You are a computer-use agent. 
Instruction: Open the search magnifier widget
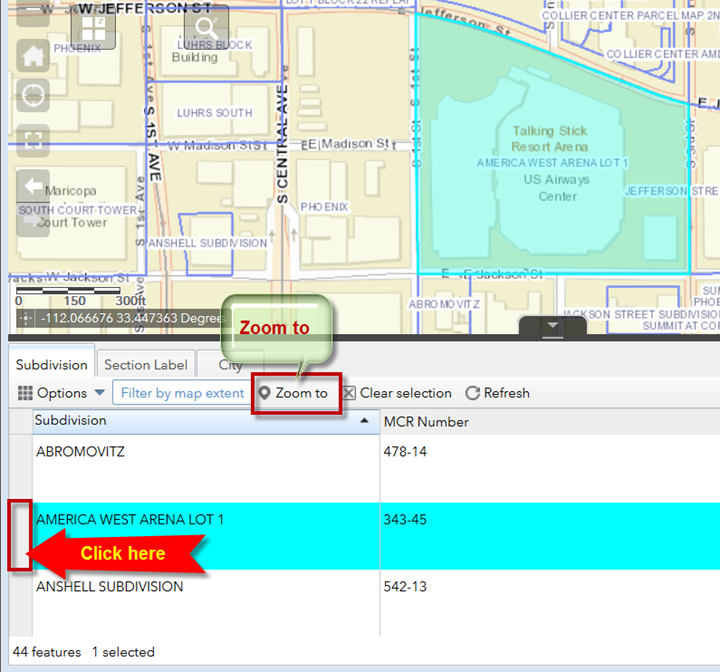tap(206, 28)
